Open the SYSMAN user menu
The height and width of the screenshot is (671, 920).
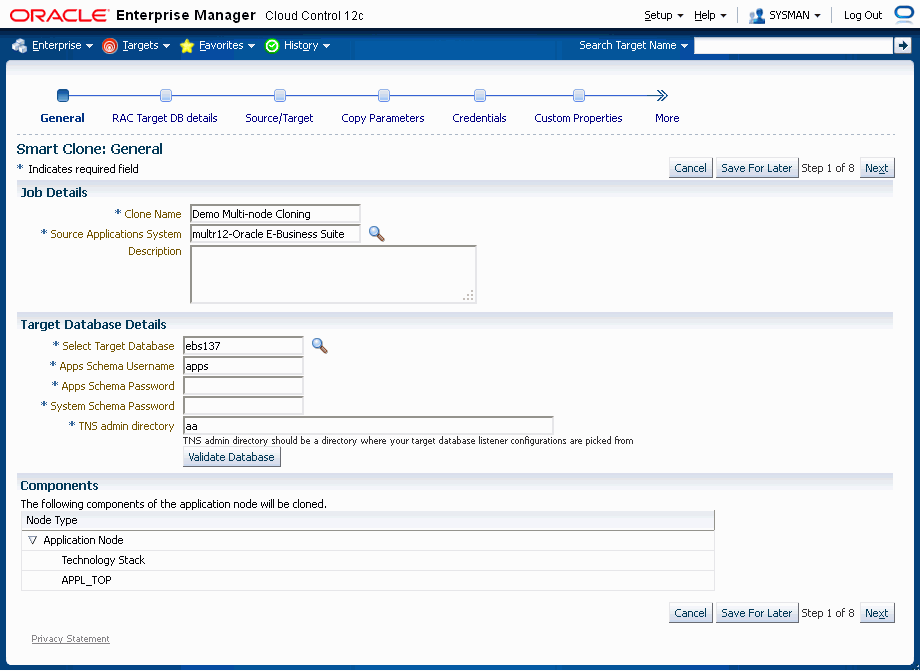(x=794, y=15)
